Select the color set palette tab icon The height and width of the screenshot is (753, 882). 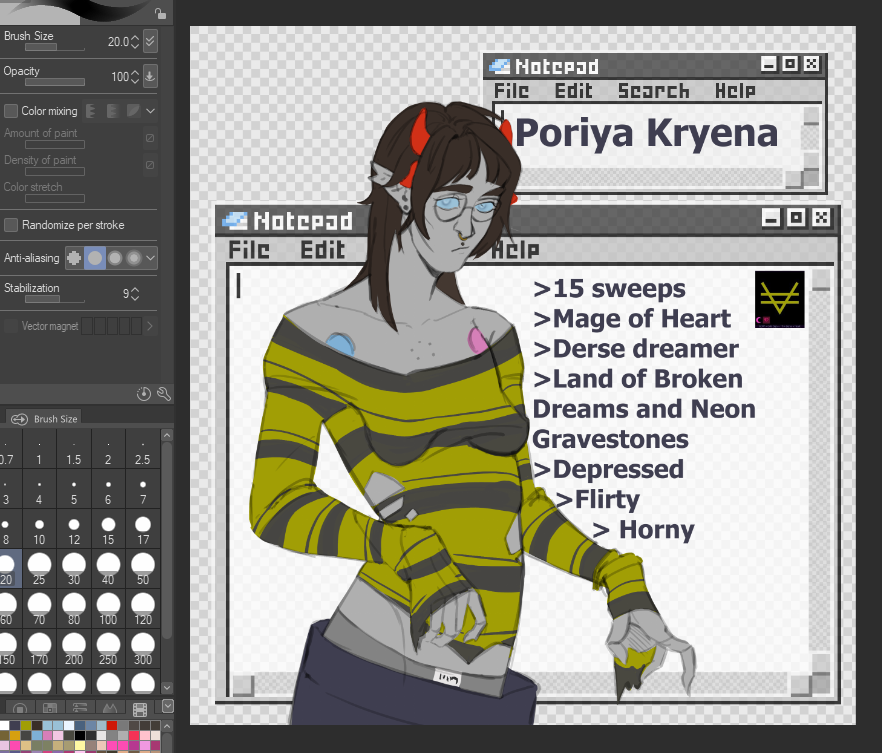50,709
